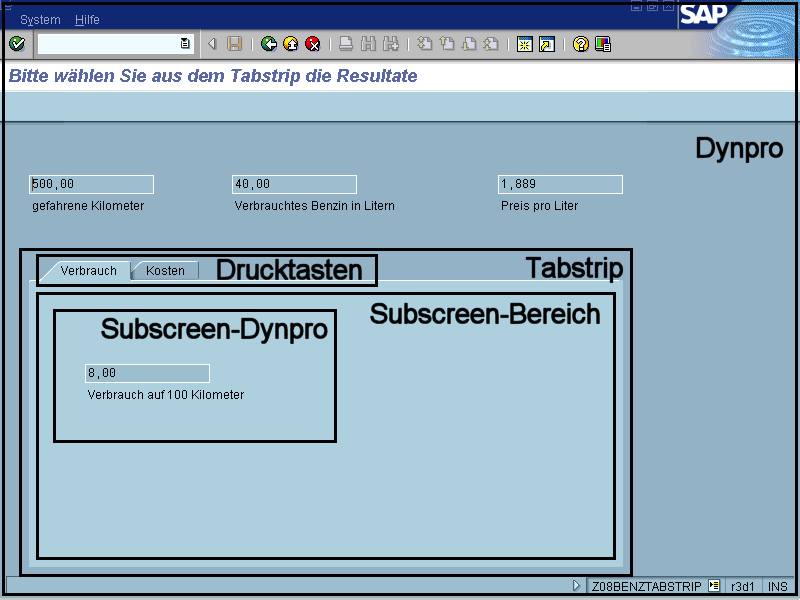Click the yellow Help question mark icon
This screenshot has width=800, height=600.
point(580,43)
